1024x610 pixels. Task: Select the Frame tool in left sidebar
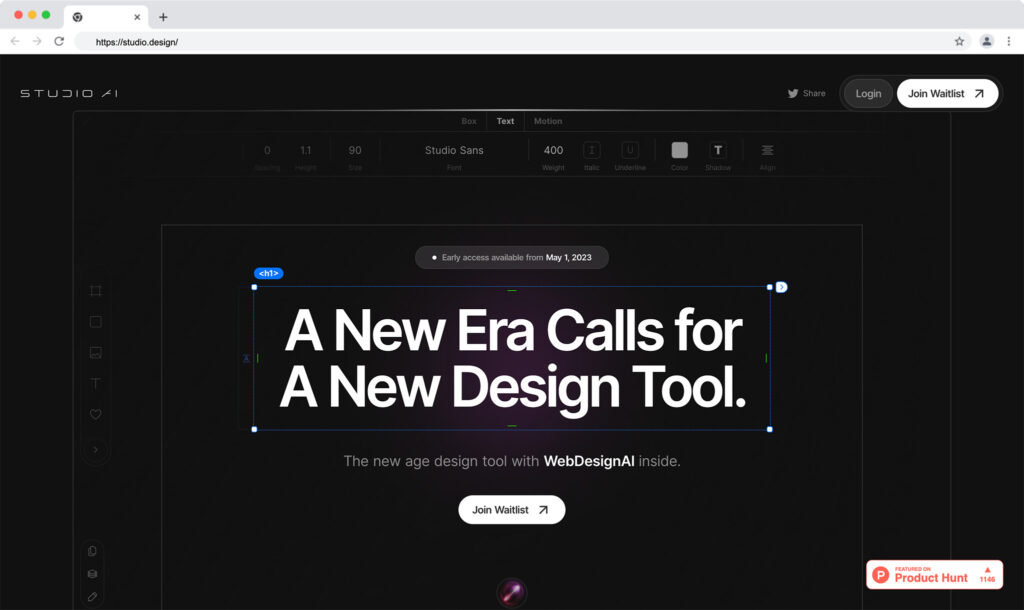[x=96, y=291]
